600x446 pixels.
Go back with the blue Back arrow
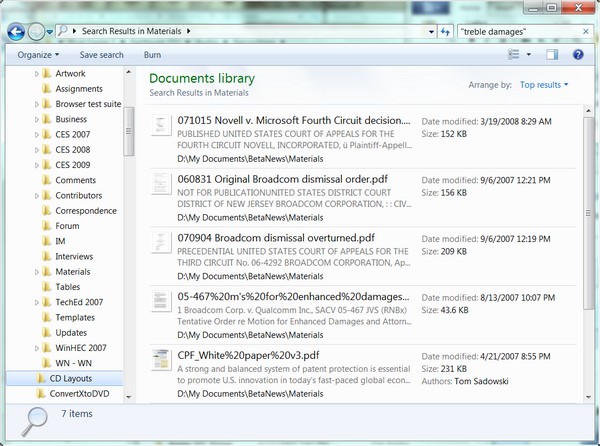point(16,32)
